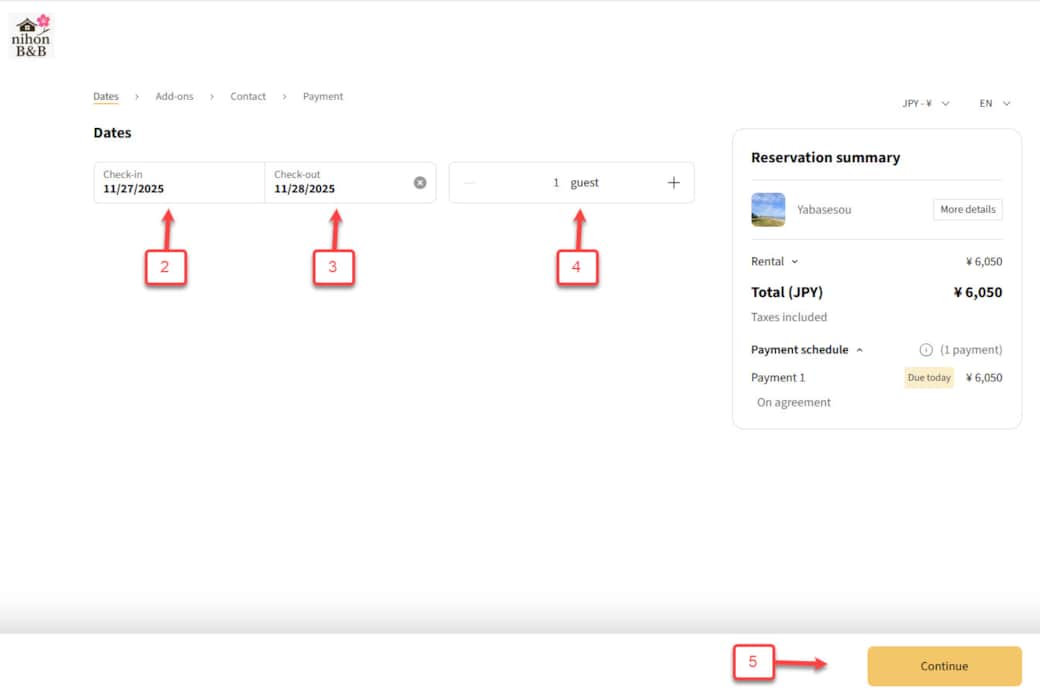Viewport: 1040px width, 695px height.
Task: Switch to the Add-ons step
Action: (174, 97)
